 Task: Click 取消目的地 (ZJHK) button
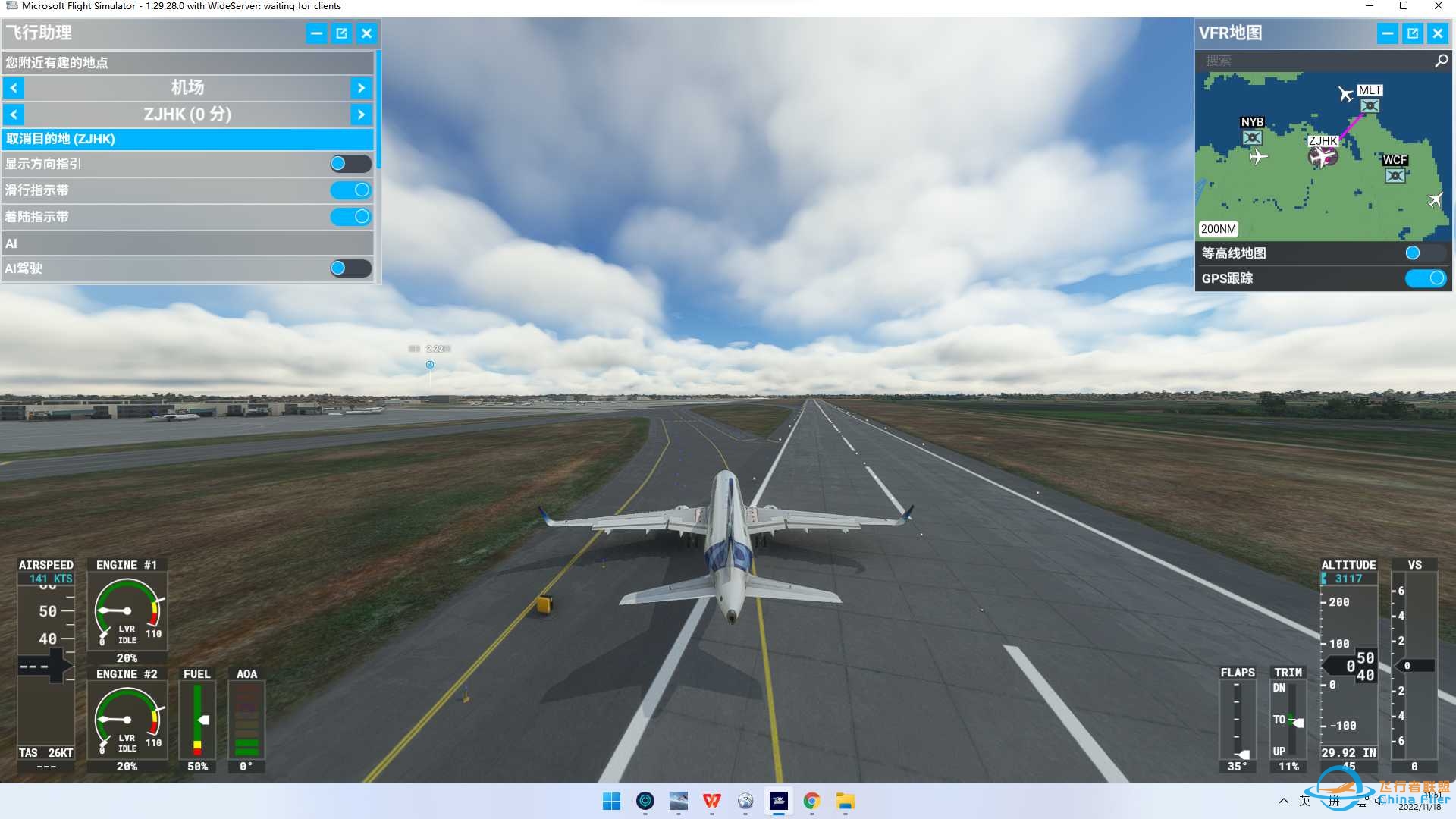[187, 139]
